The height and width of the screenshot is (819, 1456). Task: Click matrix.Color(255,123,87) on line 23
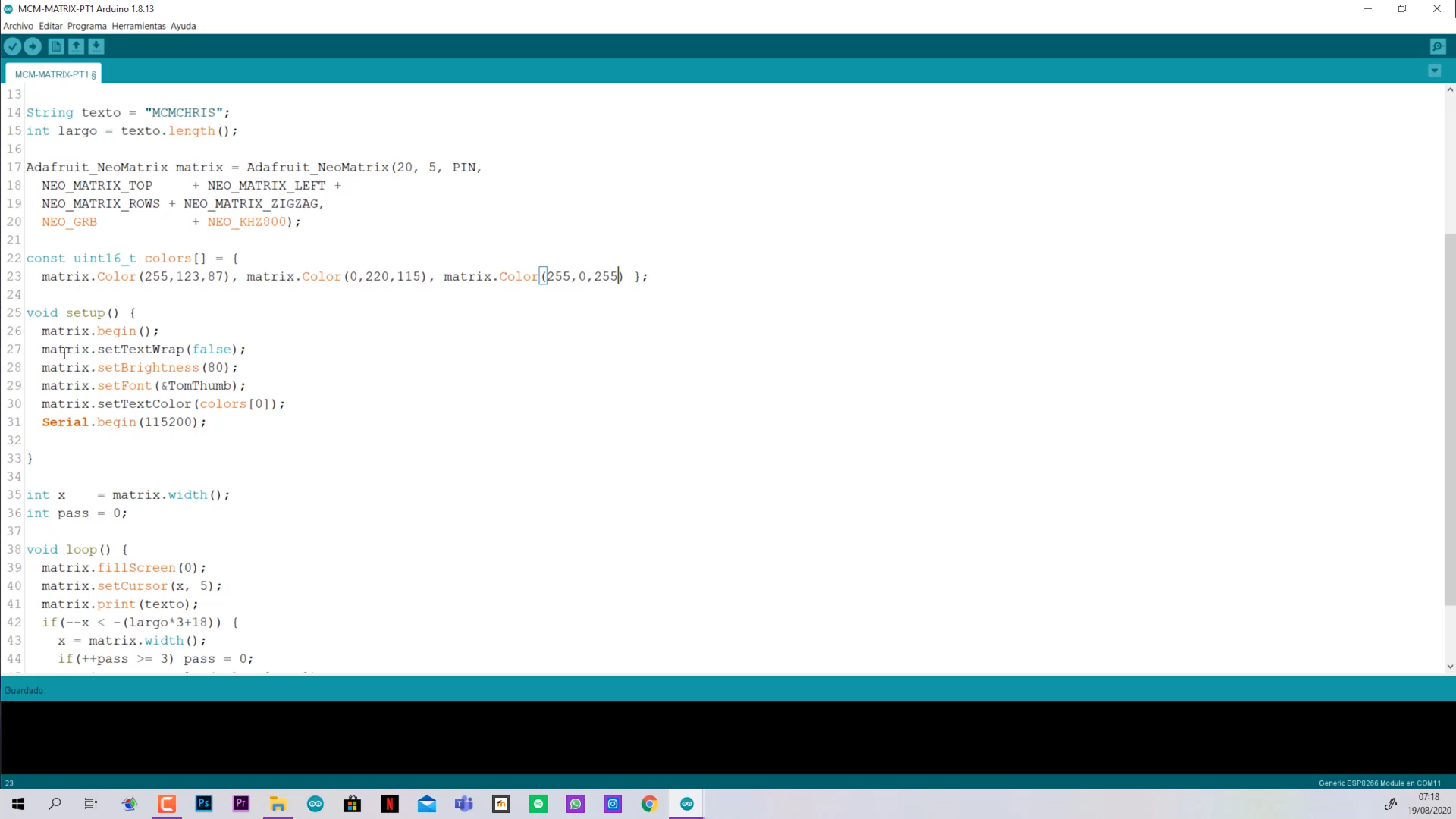tap(136, 276)
